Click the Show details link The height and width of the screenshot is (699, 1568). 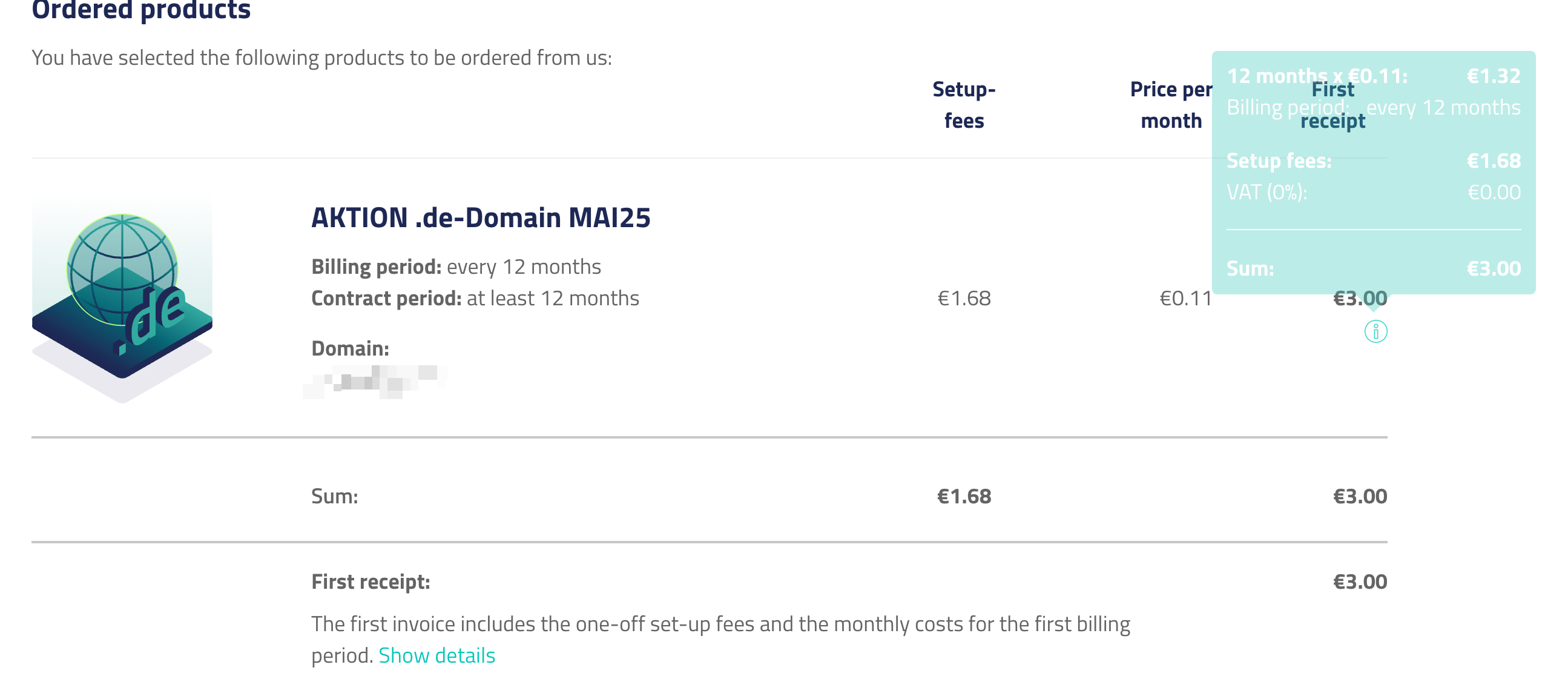coord(436,655)
